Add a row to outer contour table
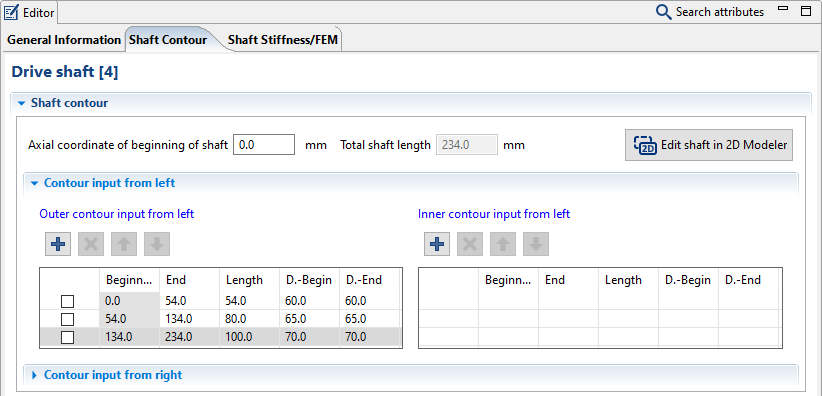 (58, 244)
